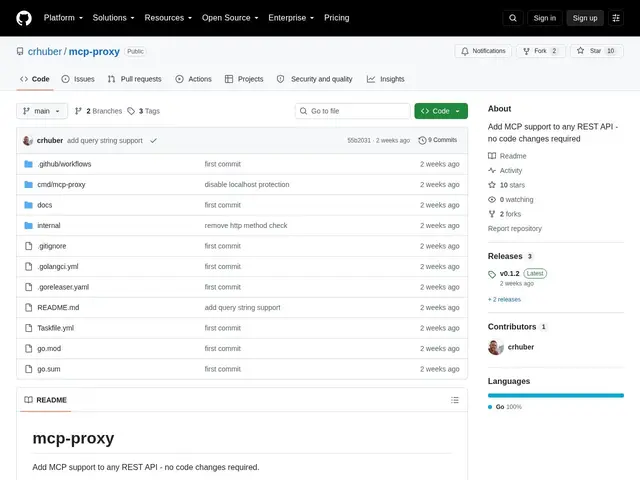Click the forks icon in About
This screenshot has height=480, width=640.
point(492,214)
